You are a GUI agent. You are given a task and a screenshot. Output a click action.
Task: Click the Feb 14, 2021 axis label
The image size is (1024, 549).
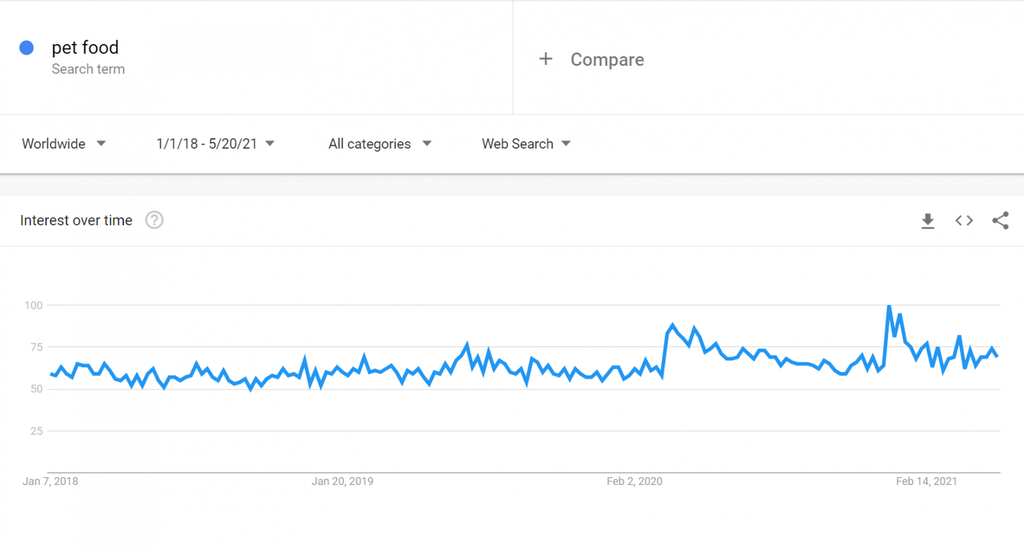[x=926, y=481]
